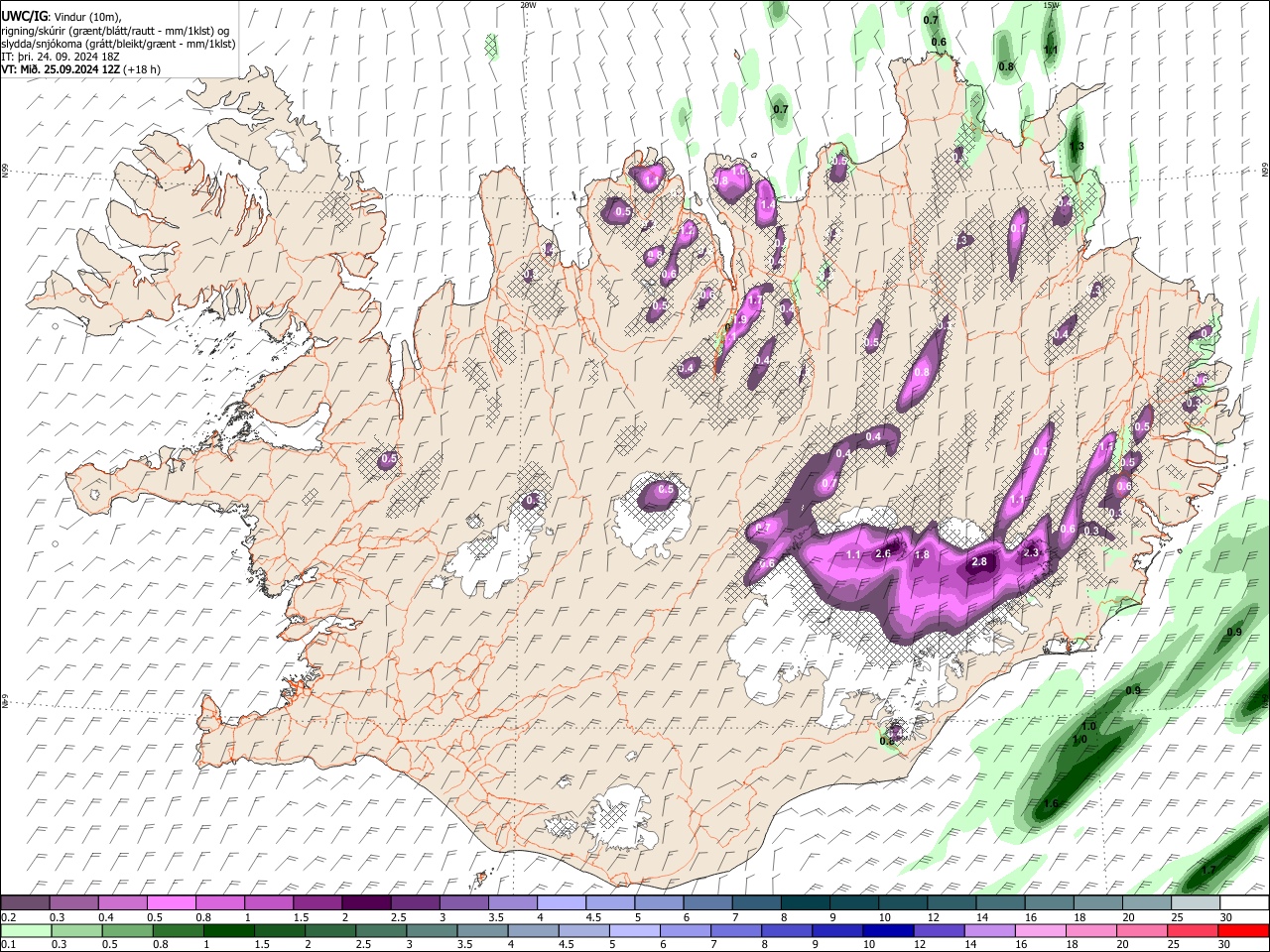Screen dimensions: 1270x952
Task: Click the bright pink 0.5 snow legend swatch
Action: click(x=171, y=903)
